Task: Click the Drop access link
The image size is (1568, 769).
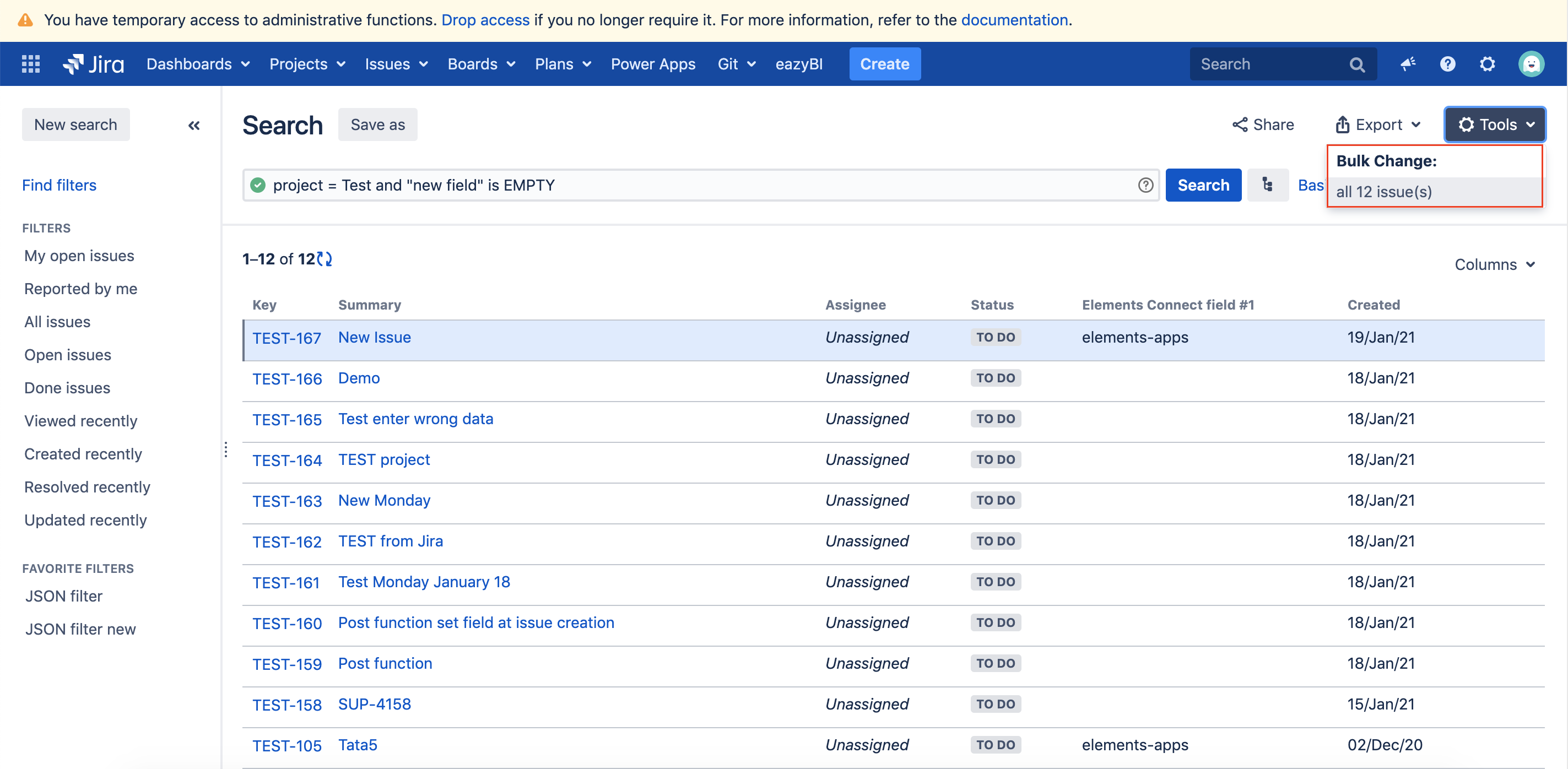Action: (485, 20)
